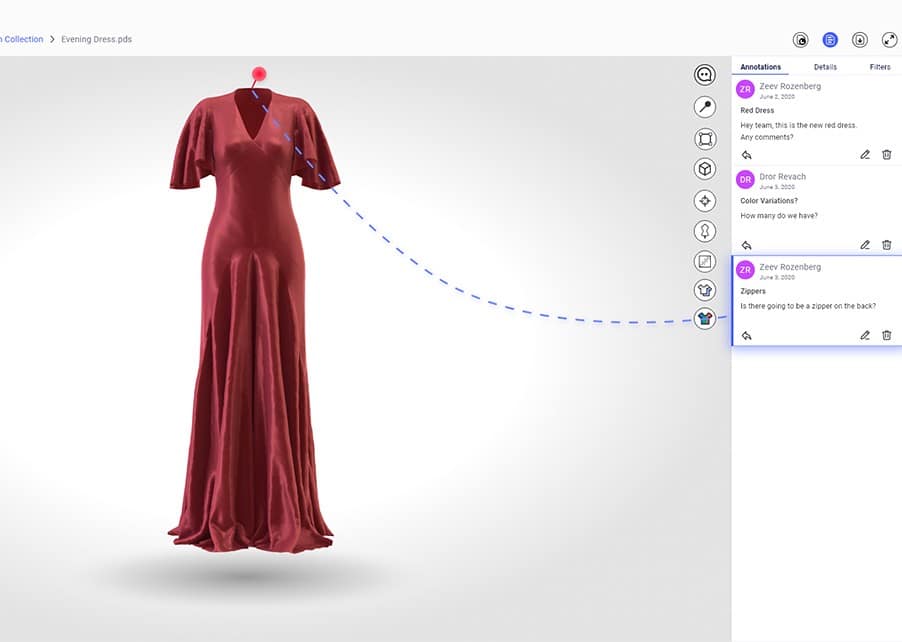Select the 3D cube view icon
Viewport: 902px width, 642px height.
(x=705, y=170)
